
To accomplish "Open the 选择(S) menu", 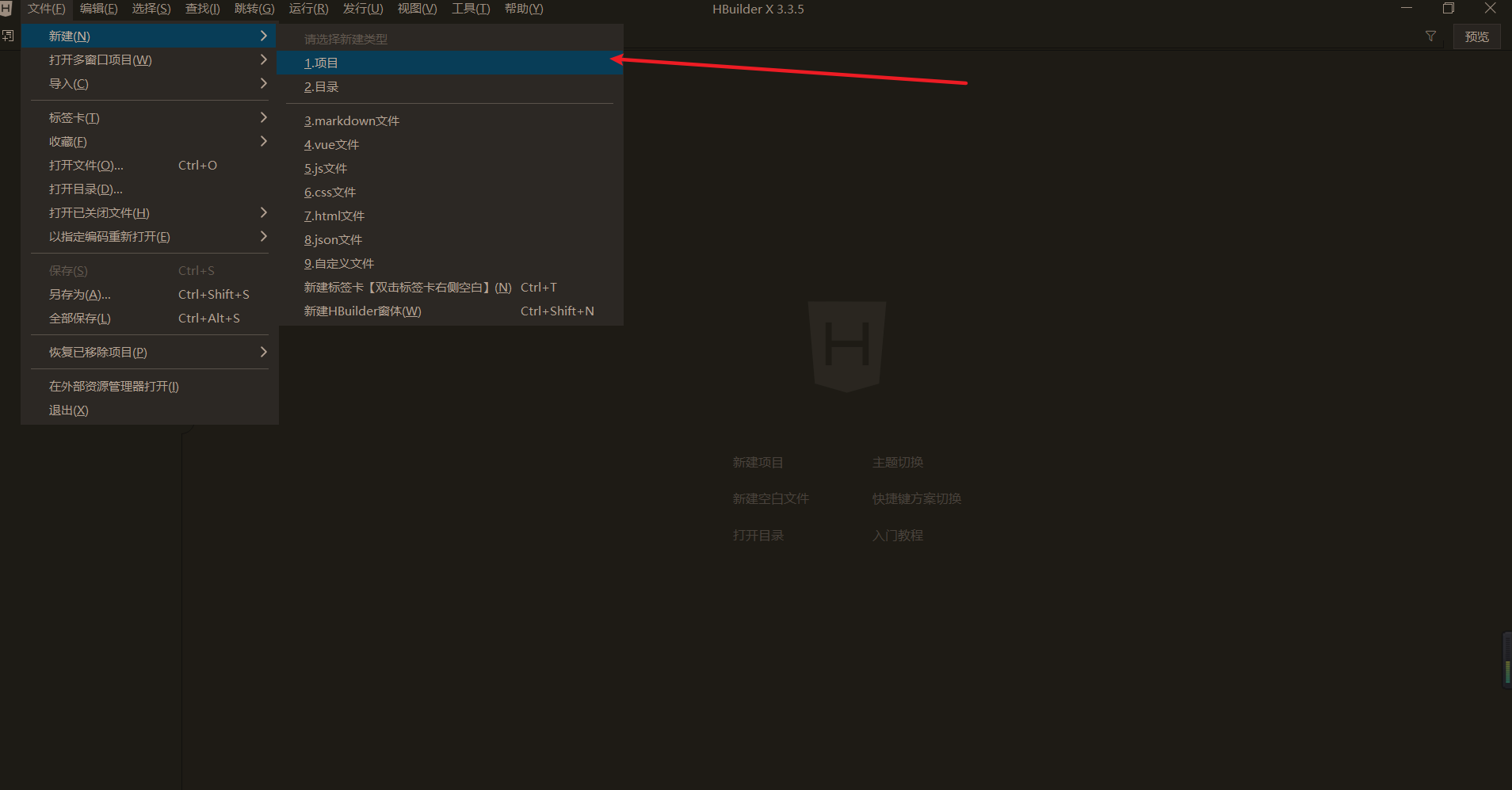I will point(151,9).
